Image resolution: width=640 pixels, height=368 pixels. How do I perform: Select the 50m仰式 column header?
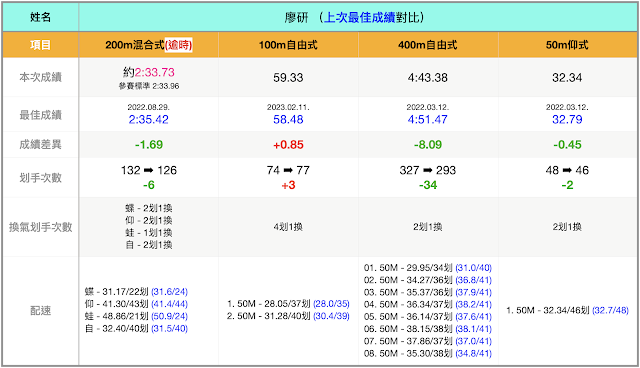tap(567, 45)
